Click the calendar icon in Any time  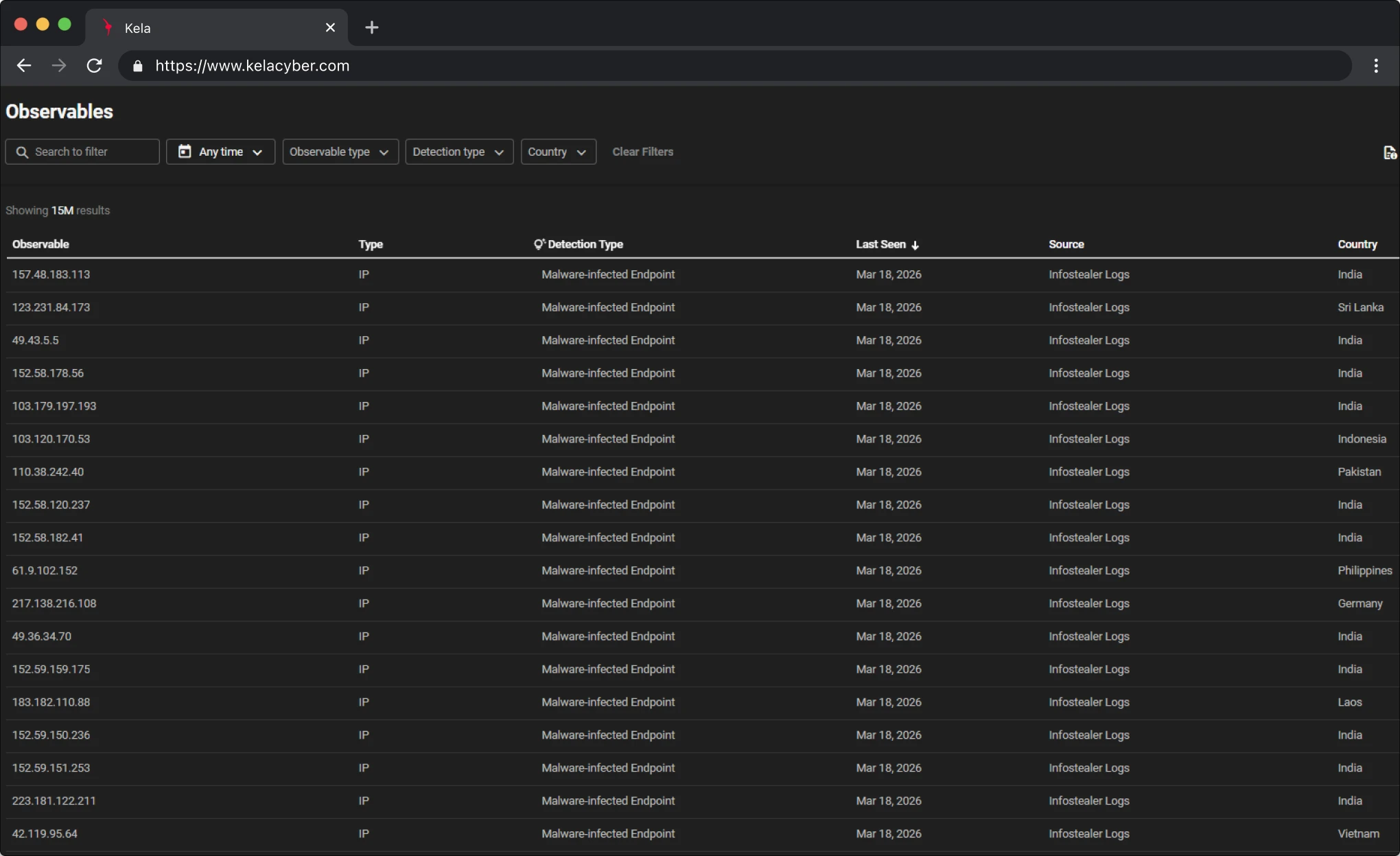[185, 151]
